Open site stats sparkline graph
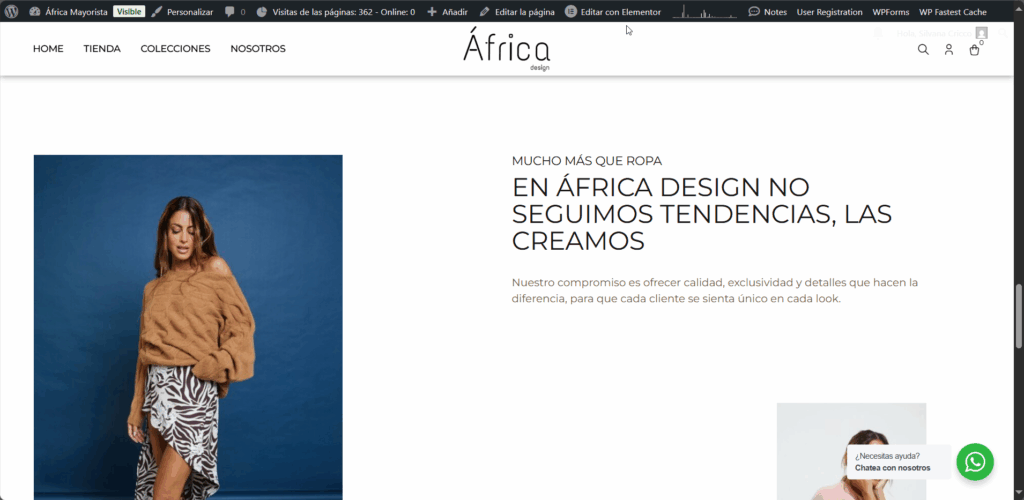The image size is (1024, 500). point(707,11)
